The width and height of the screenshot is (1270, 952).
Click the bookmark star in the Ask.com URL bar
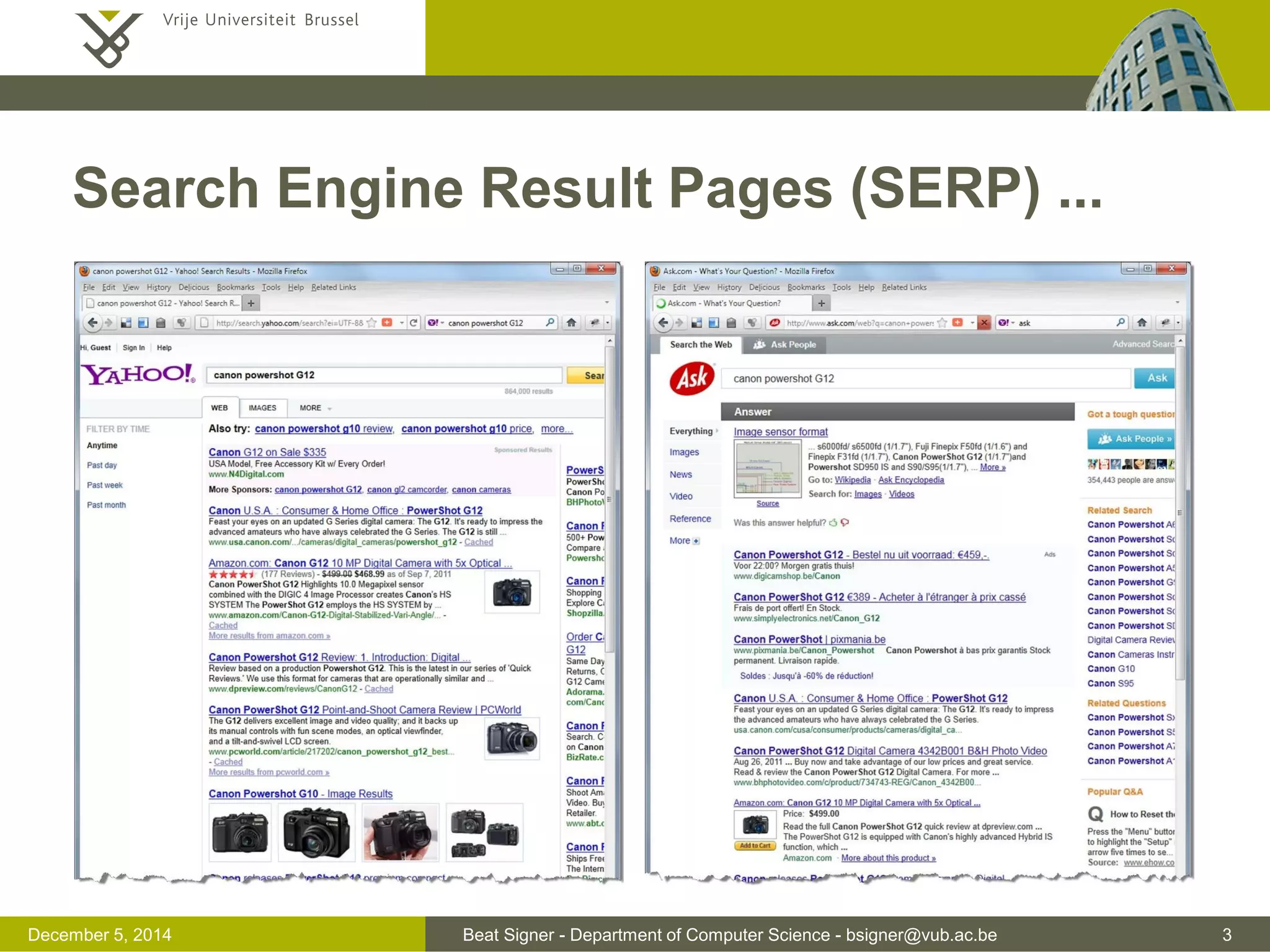pyautogui.click(x=942, y=322)
